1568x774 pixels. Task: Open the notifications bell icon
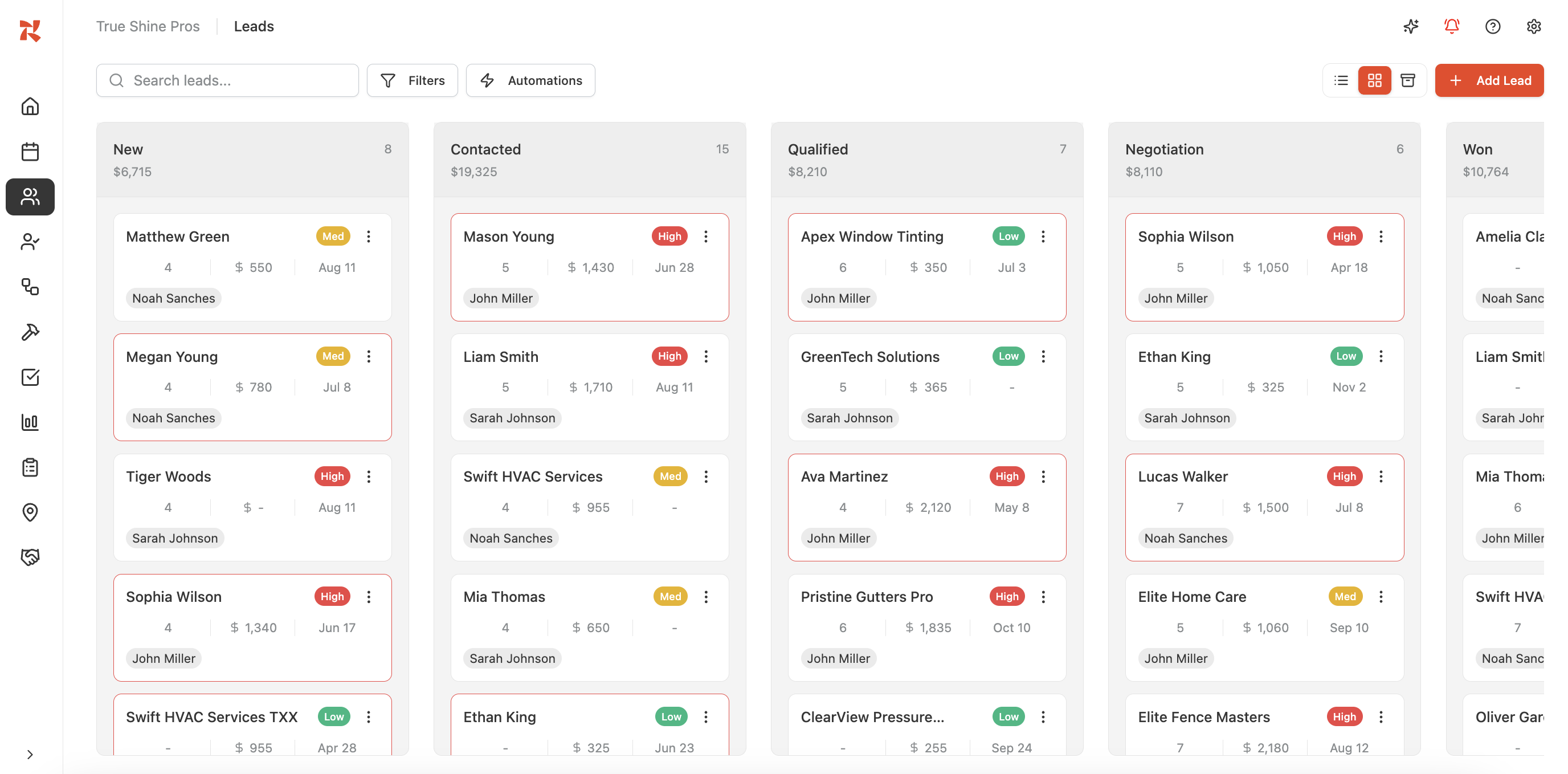tap(1451, 26)
